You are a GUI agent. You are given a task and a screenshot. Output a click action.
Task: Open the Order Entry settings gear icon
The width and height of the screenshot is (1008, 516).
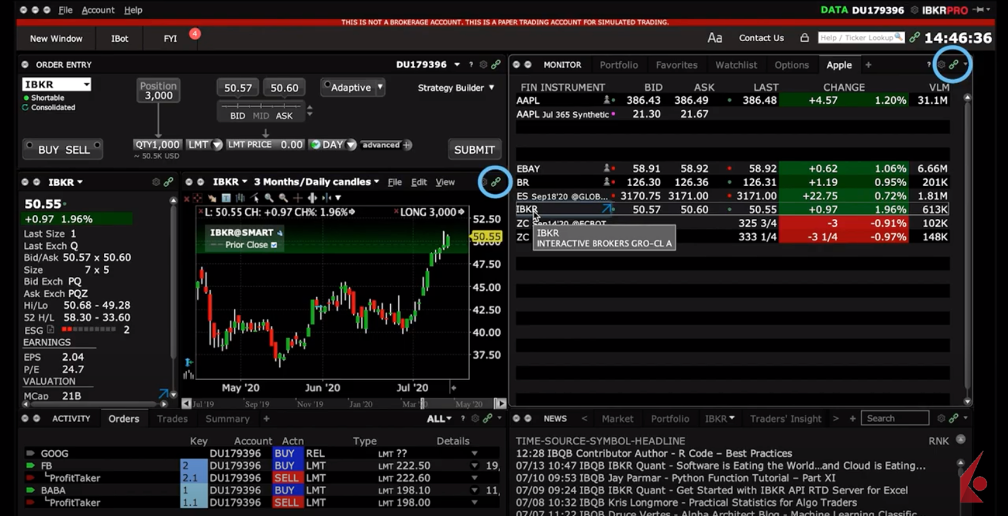483,65
